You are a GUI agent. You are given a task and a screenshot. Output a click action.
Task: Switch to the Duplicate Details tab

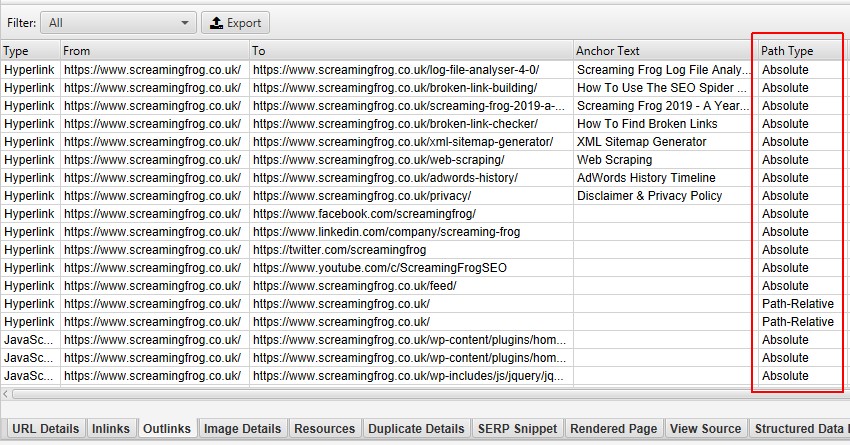pyautogui.click(x=416, y=429)
